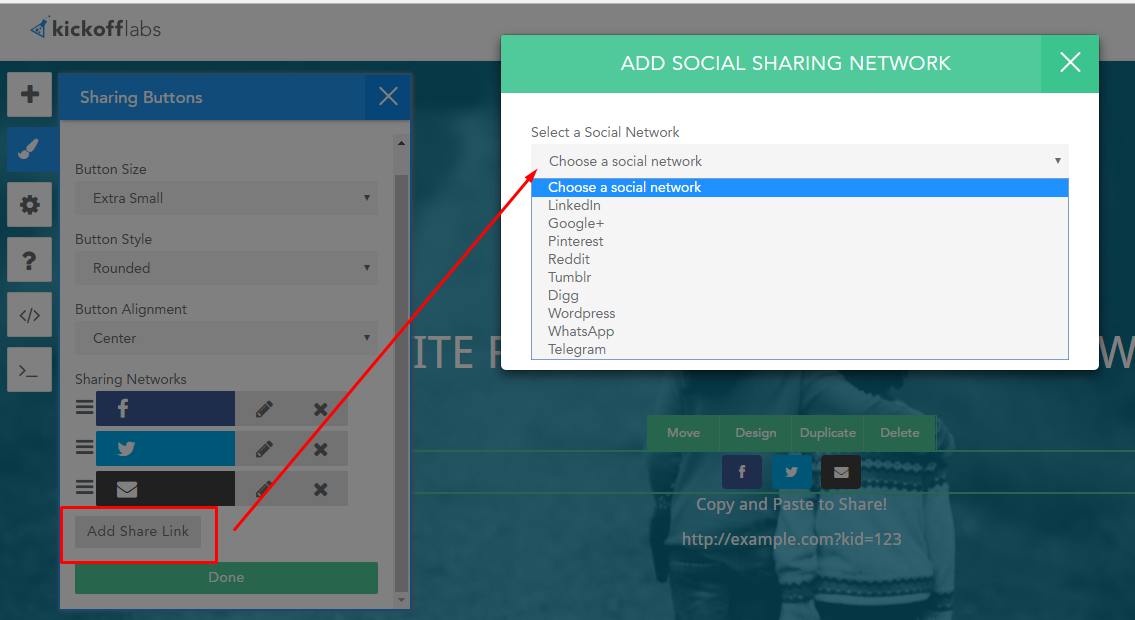Select the highlighted Choose a social network option
The height and width of the screenshot is (620, 1135).
pos(800,187)
